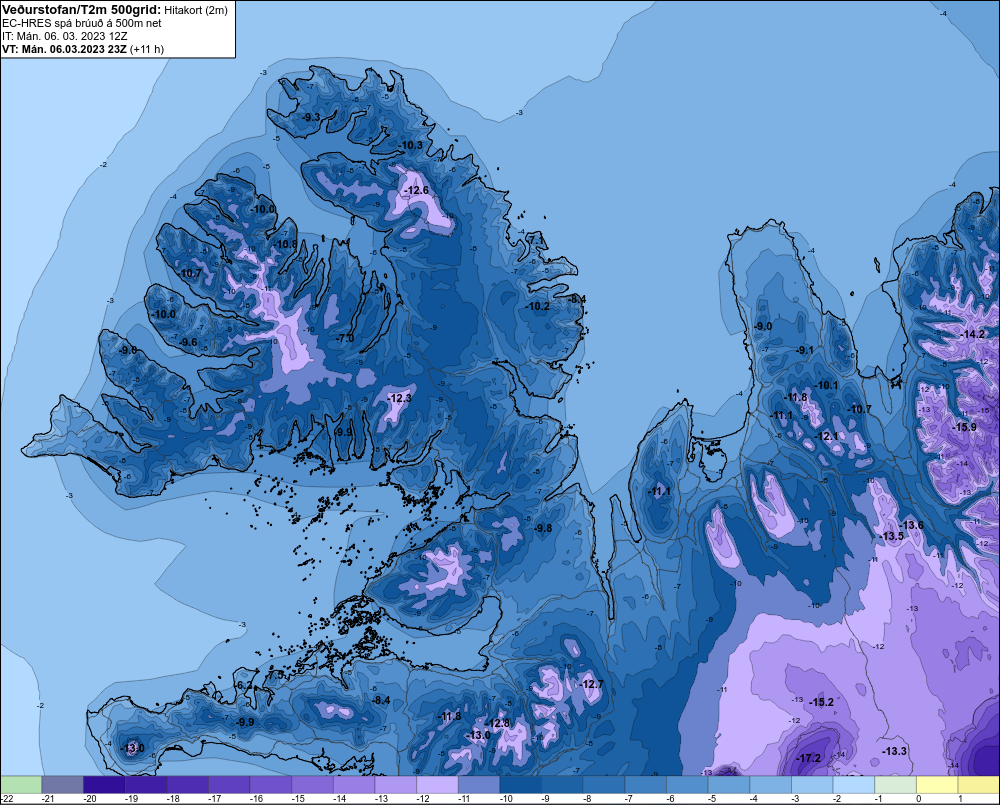Select the grey-purple legend swatch labeled -21
Viewport: 1000px width, 805px height.
click(x=62, y=784)
